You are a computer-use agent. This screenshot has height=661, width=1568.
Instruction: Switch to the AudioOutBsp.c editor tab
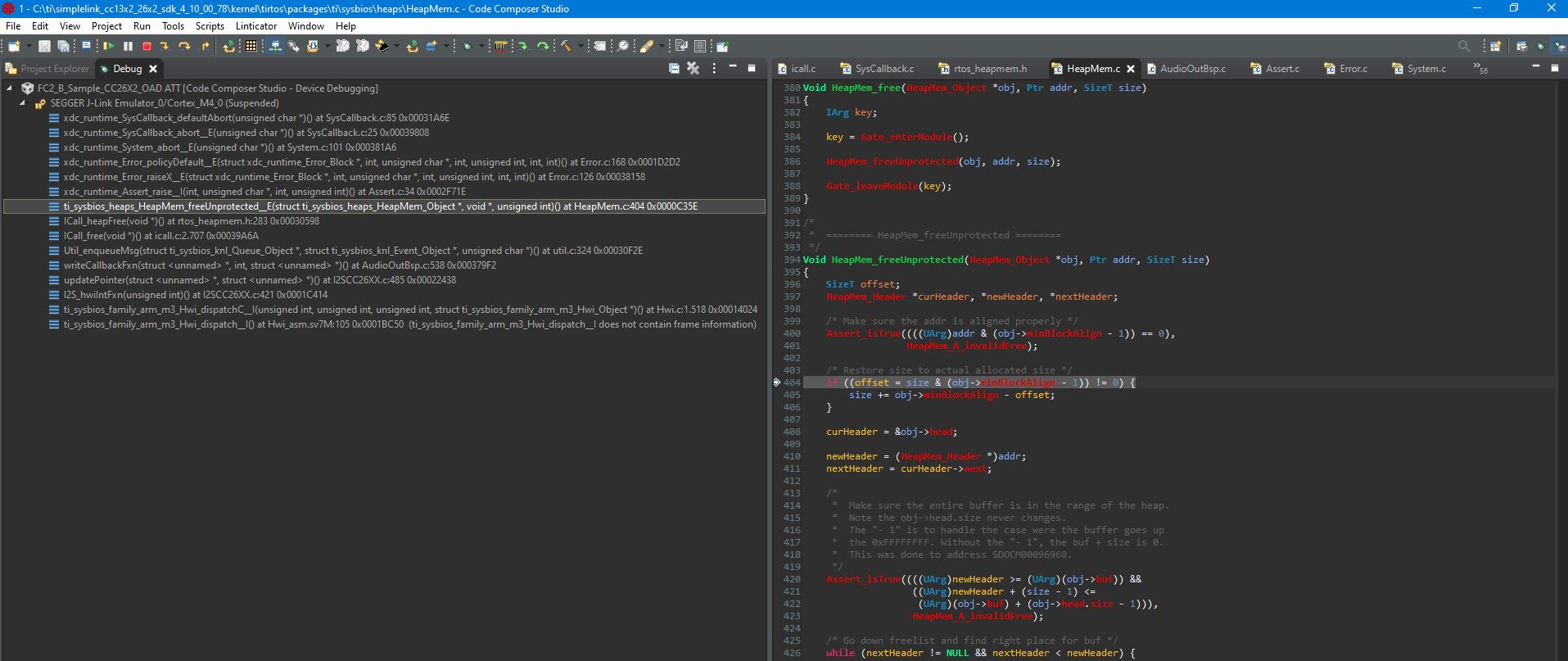[x=1192, y=69]
